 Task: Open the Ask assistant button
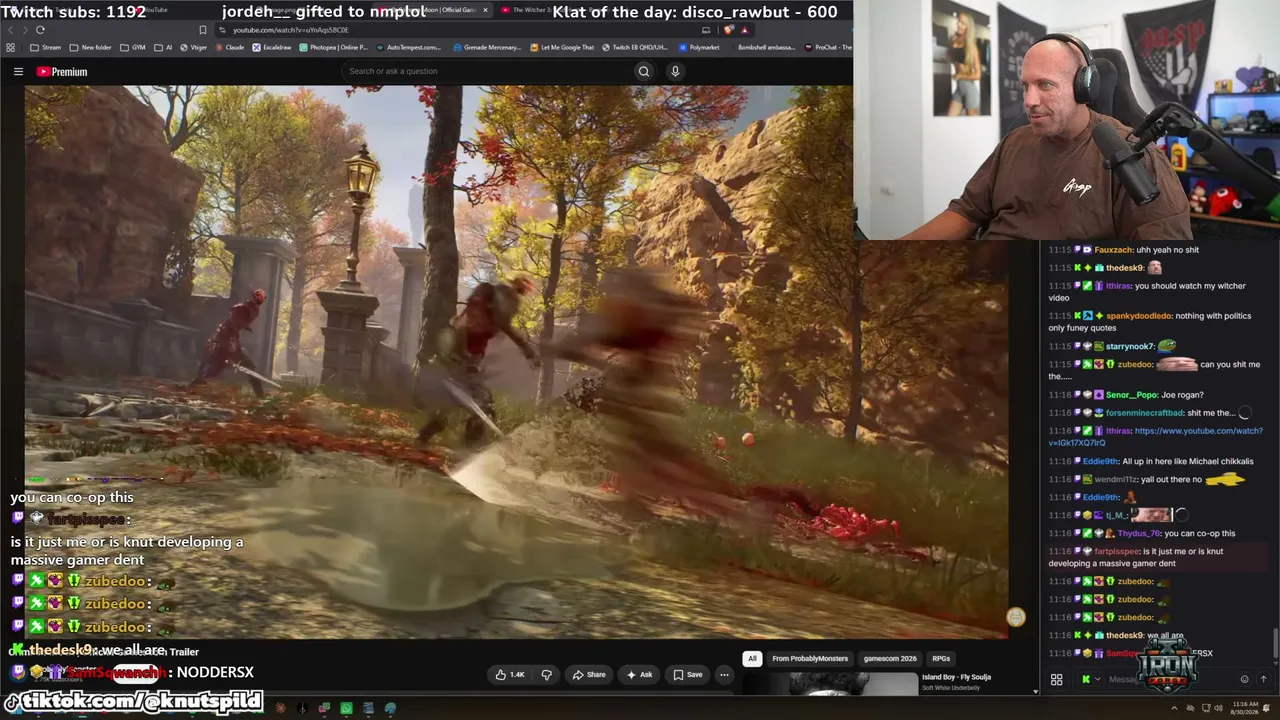(639, 675)
